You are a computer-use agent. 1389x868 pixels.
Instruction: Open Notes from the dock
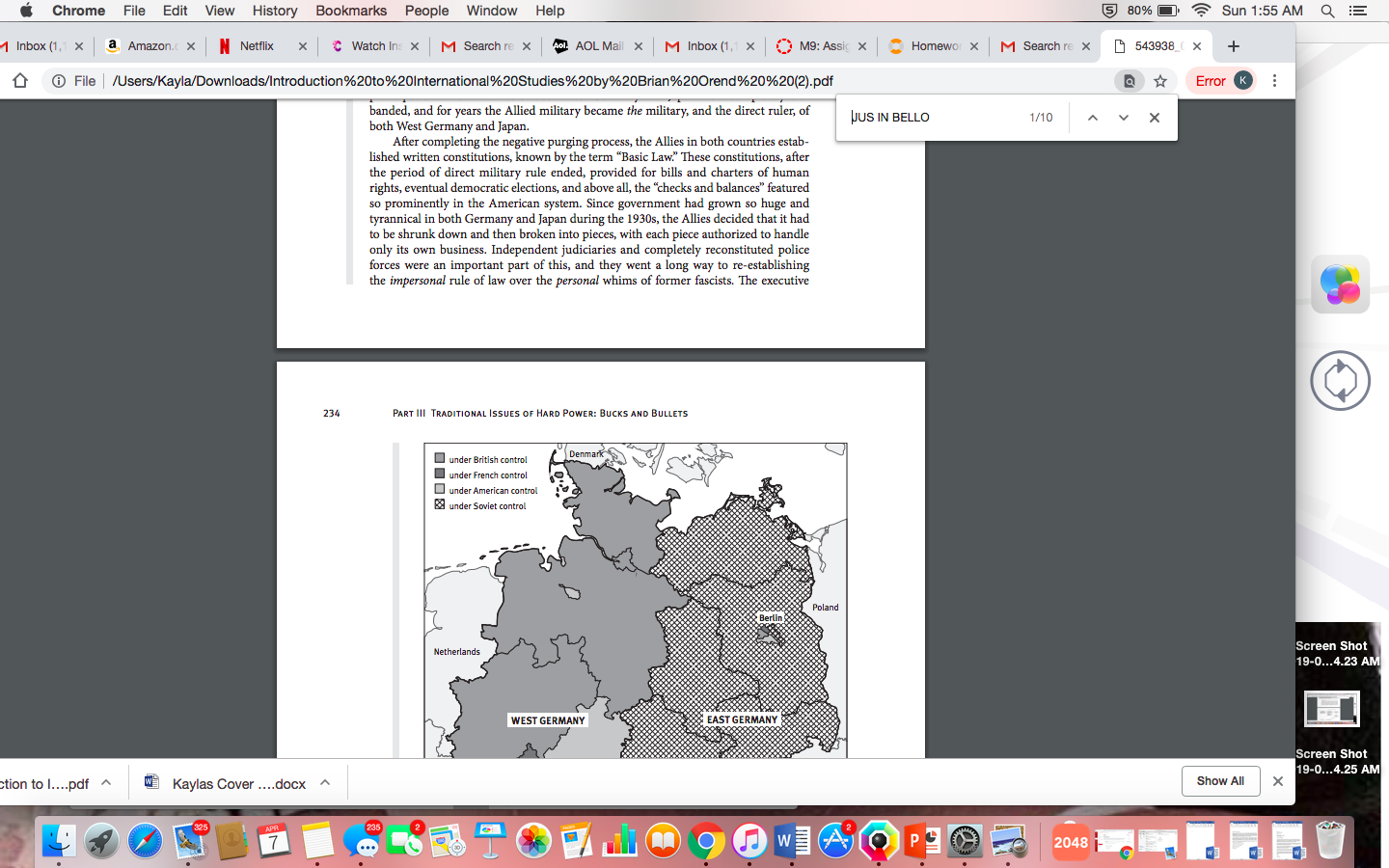(x=317, y=842)
